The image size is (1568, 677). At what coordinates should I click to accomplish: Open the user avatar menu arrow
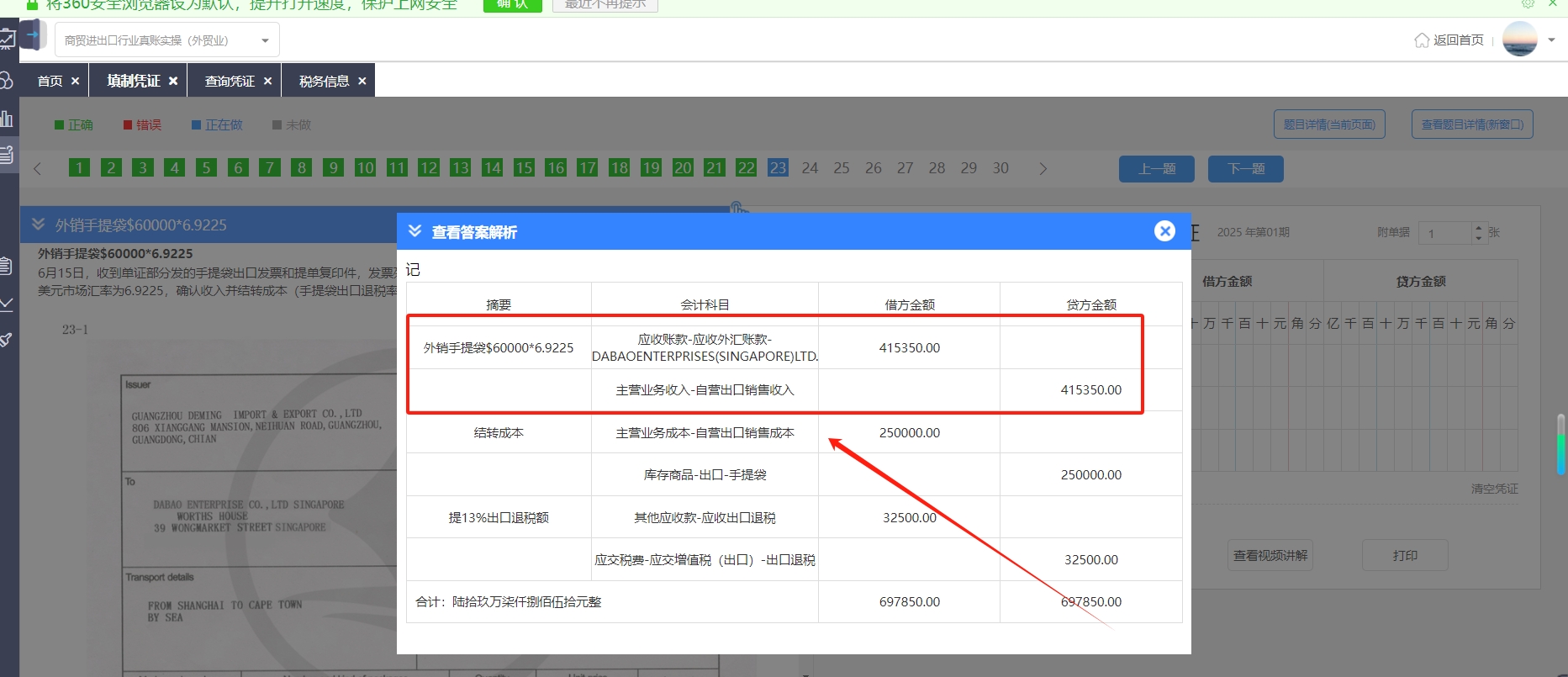pyautogui.click(x=1551, y=40)
